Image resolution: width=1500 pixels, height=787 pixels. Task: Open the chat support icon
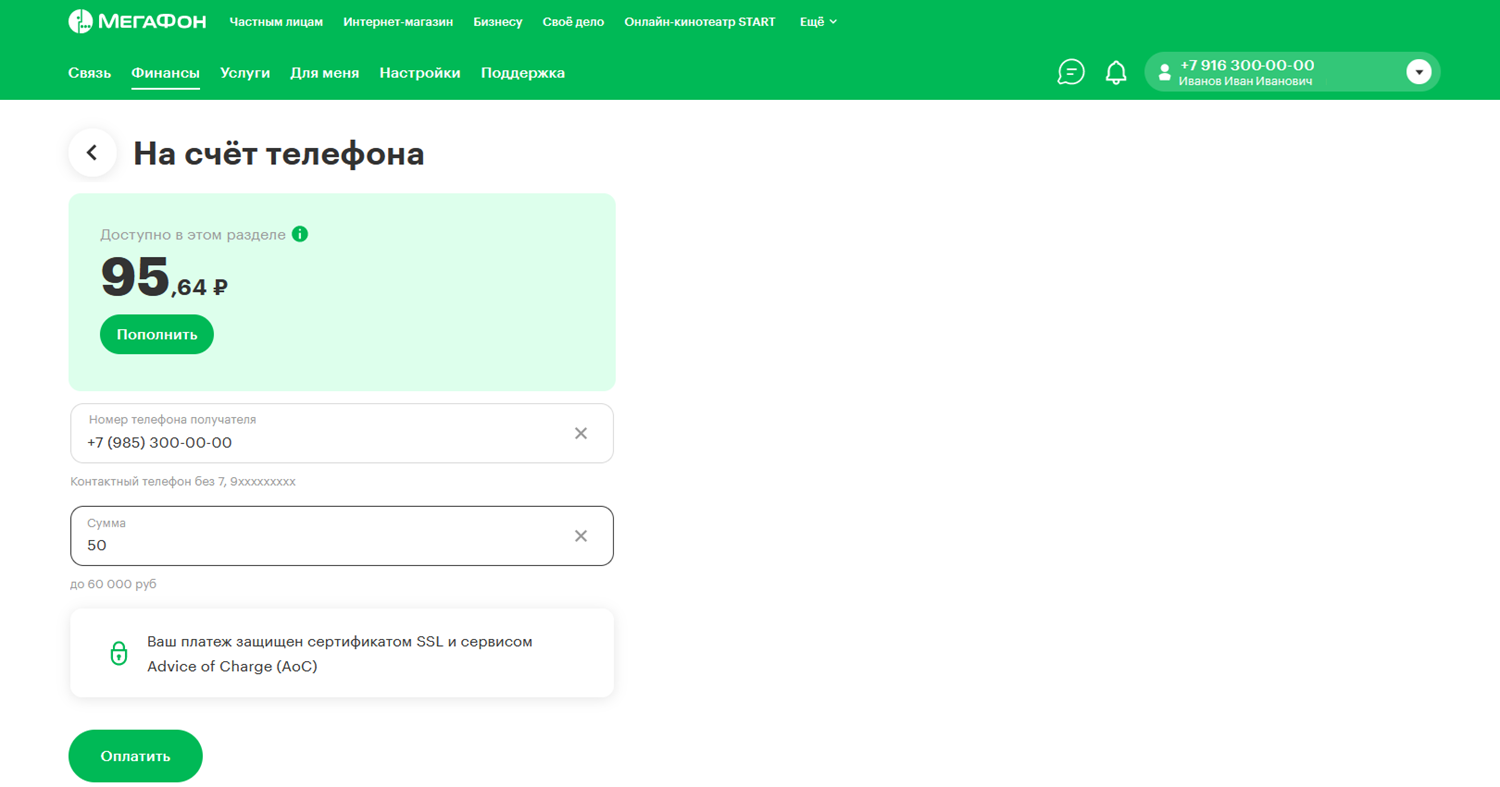[1071, 72]
